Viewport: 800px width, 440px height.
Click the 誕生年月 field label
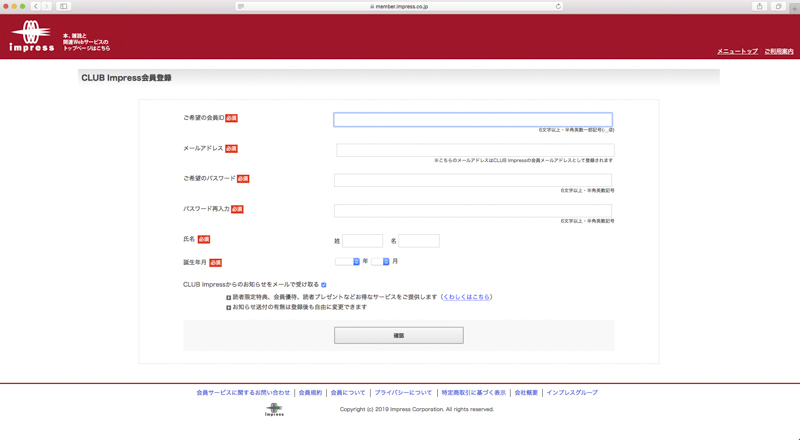click(x=195, y=262)
